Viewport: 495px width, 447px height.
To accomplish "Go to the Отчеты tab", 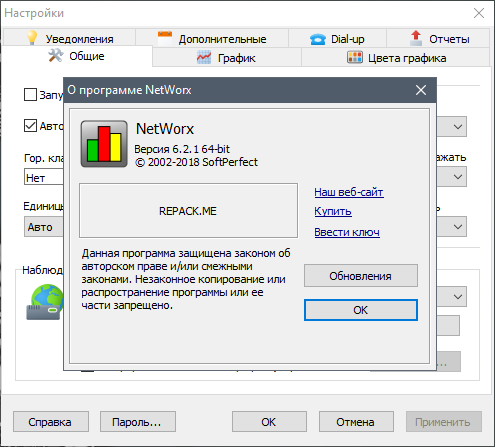I will coord(438,38).
